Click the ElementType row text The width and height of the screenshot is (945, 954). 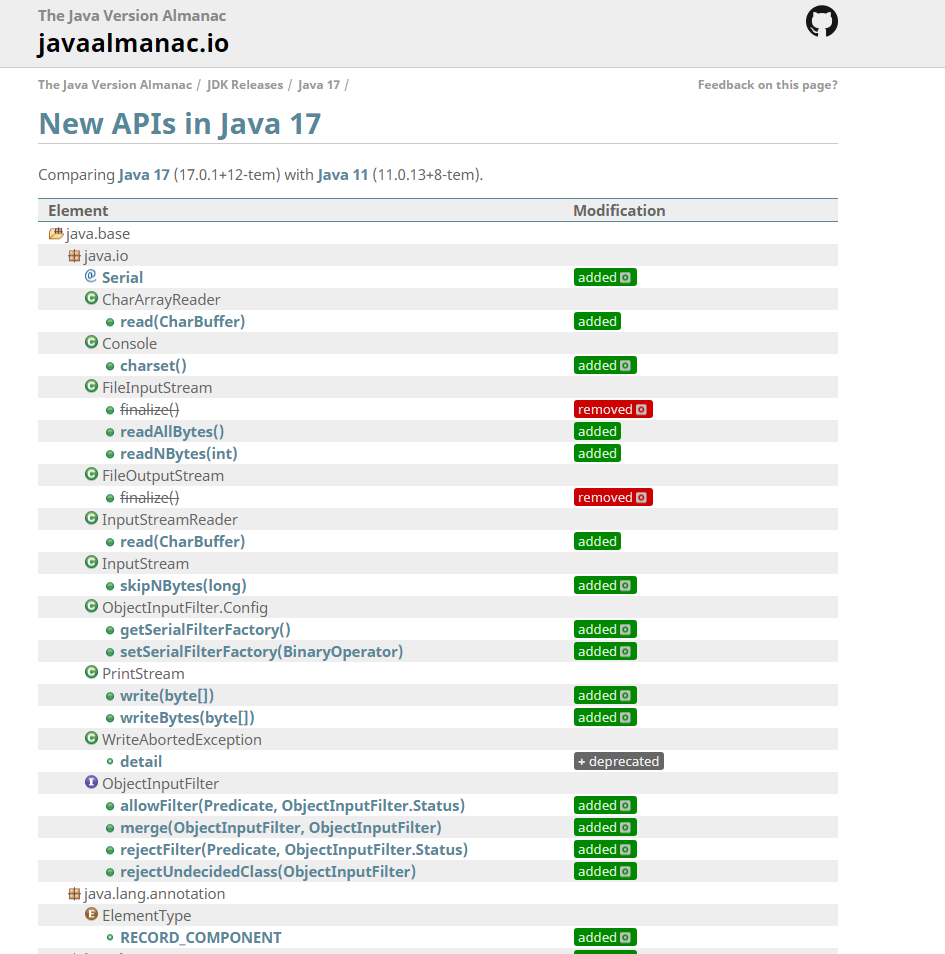click(147, 915)
